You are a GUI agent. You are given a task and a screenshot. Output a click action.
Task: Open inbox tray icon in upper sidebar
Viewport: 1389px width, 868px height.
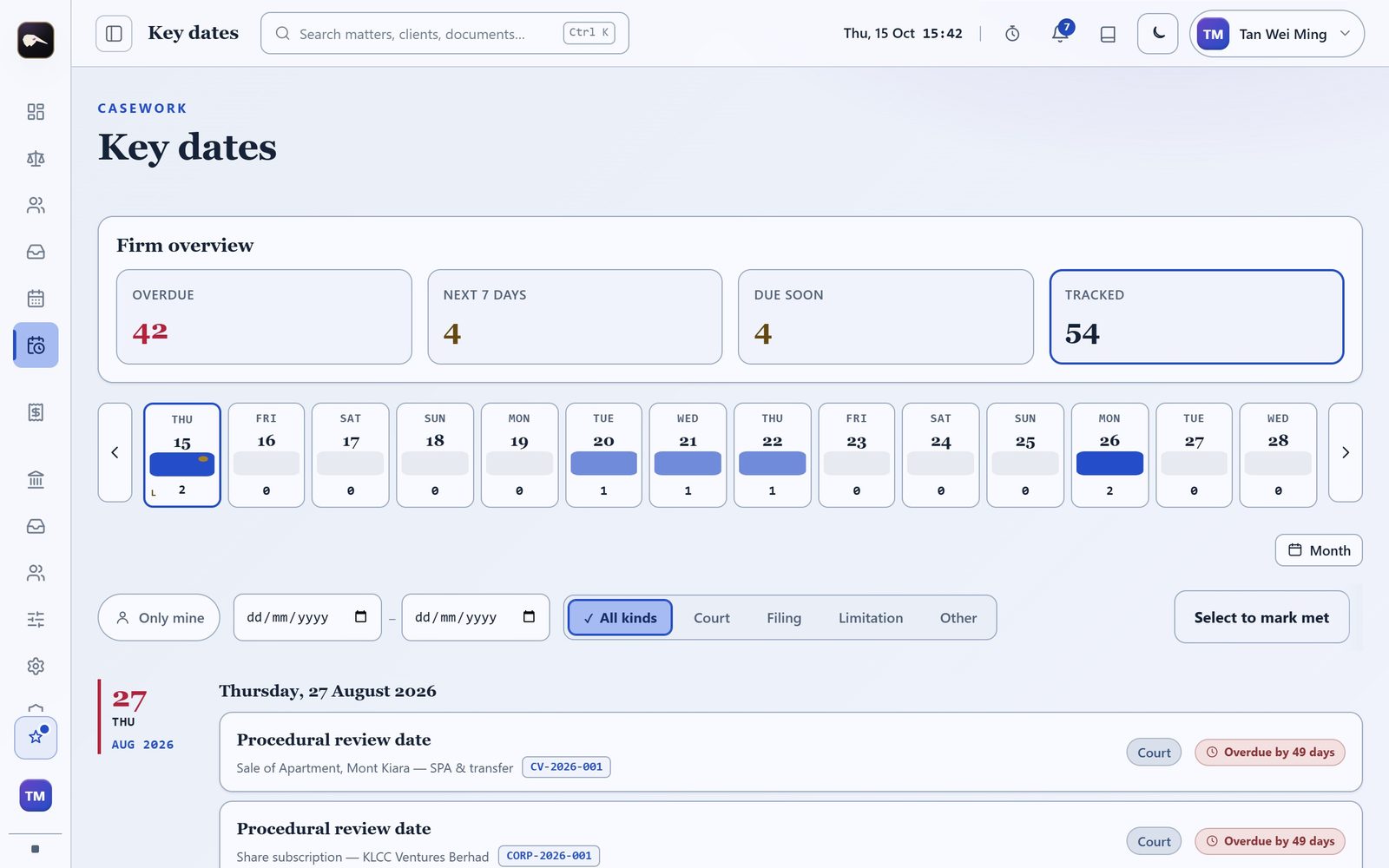pyautogui.click(x=36, y=252)
